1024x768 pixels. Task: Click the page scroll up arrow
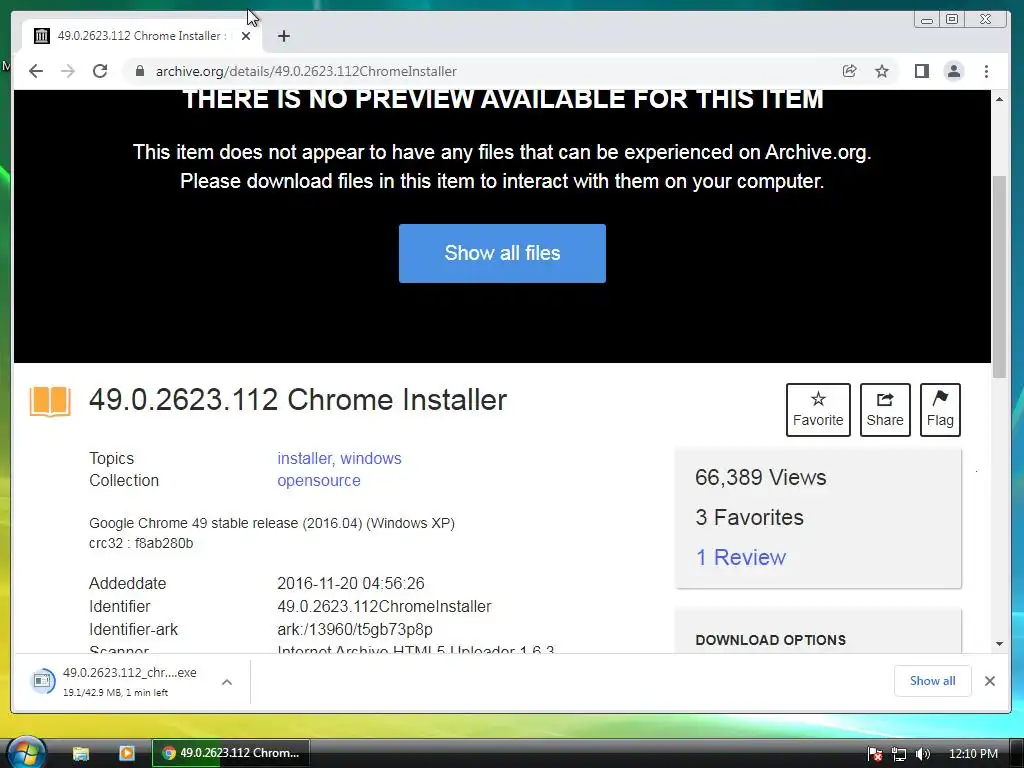[999, 99]
